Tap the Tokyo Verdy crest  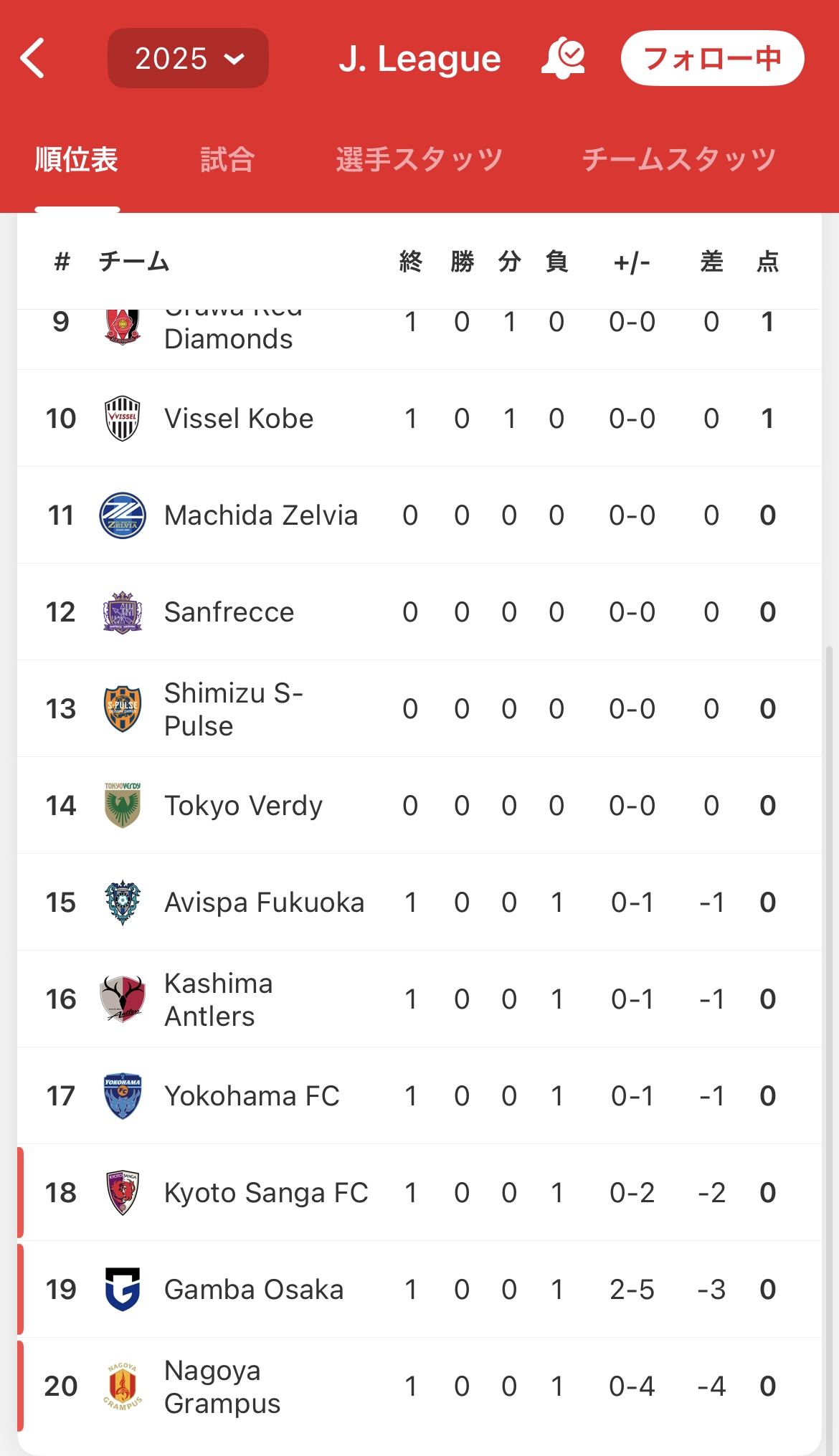pos(123,806)
